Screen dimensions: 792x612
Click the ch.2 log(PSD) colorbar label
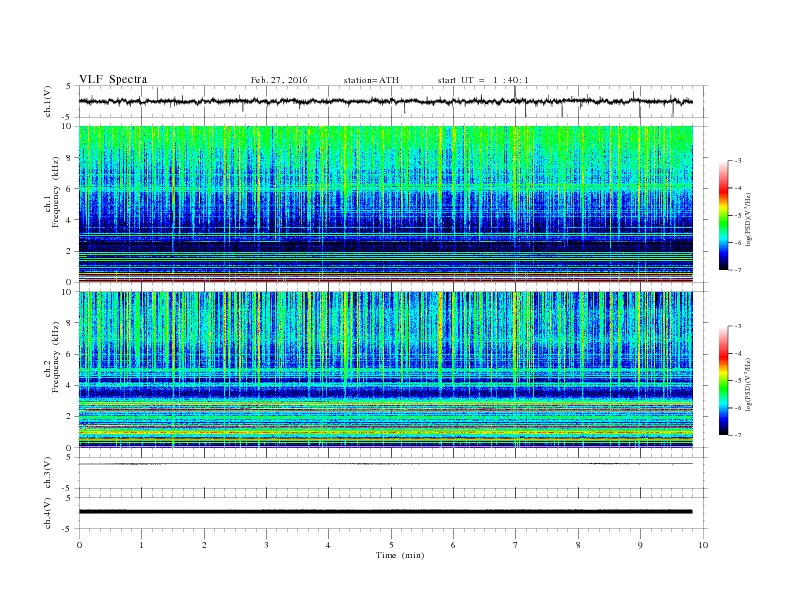pos(749,384)
